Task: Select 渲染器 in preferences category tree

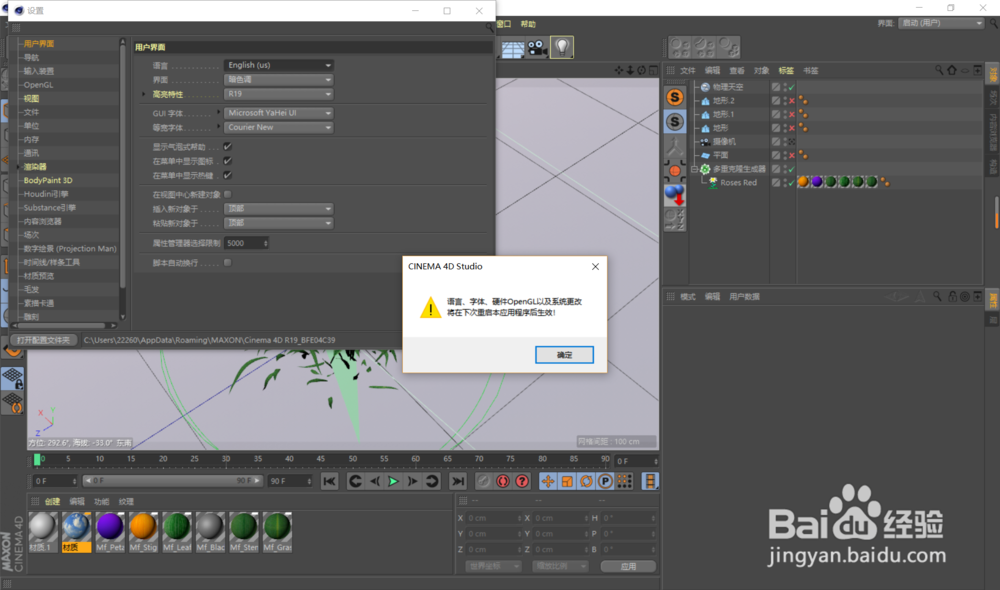Action: pos(35,166)
